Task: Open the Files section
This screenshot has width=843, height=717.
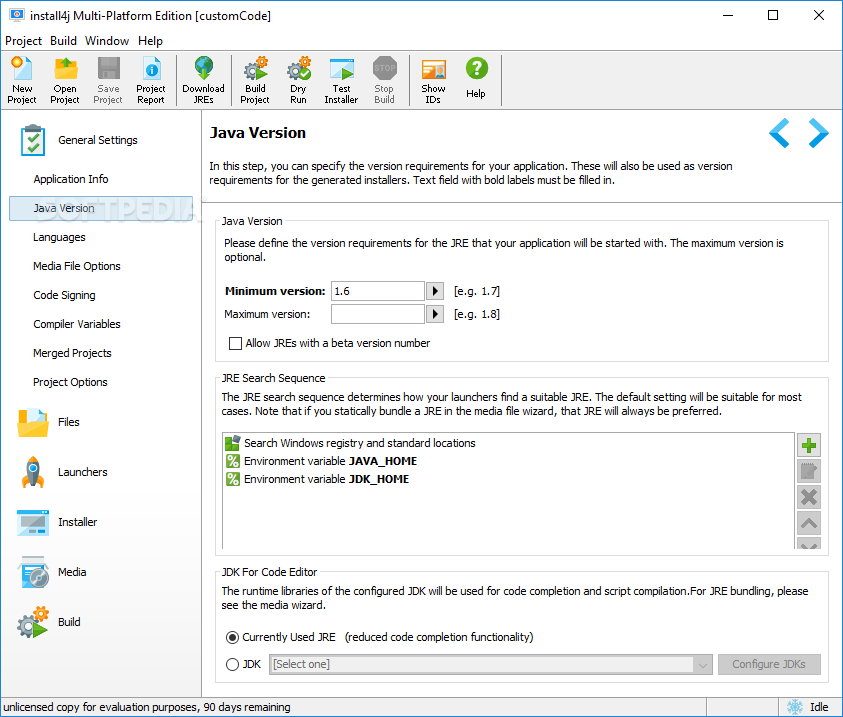Action: tap(49, 422)
